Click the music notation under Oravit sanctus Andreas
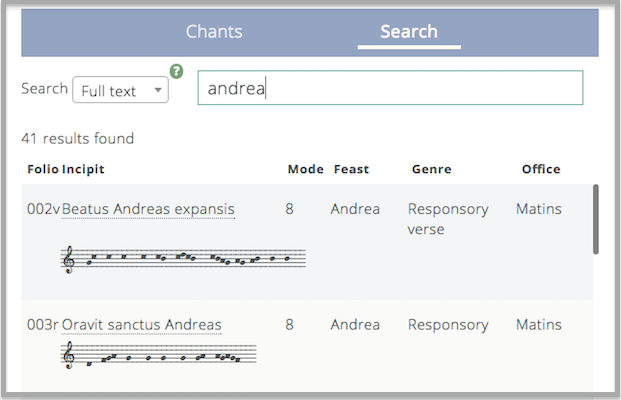Viewport: 621px width, 400px height. [158, 355]
